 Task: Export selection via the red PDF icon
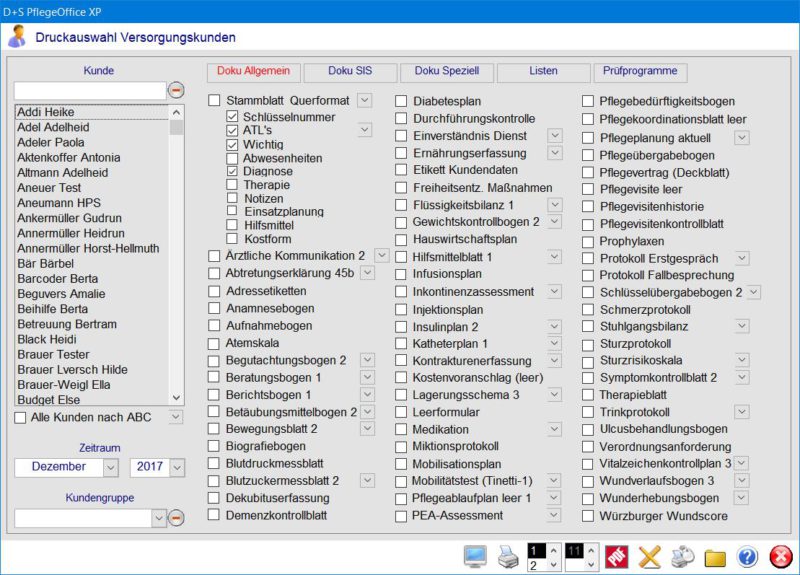[616, 557]
